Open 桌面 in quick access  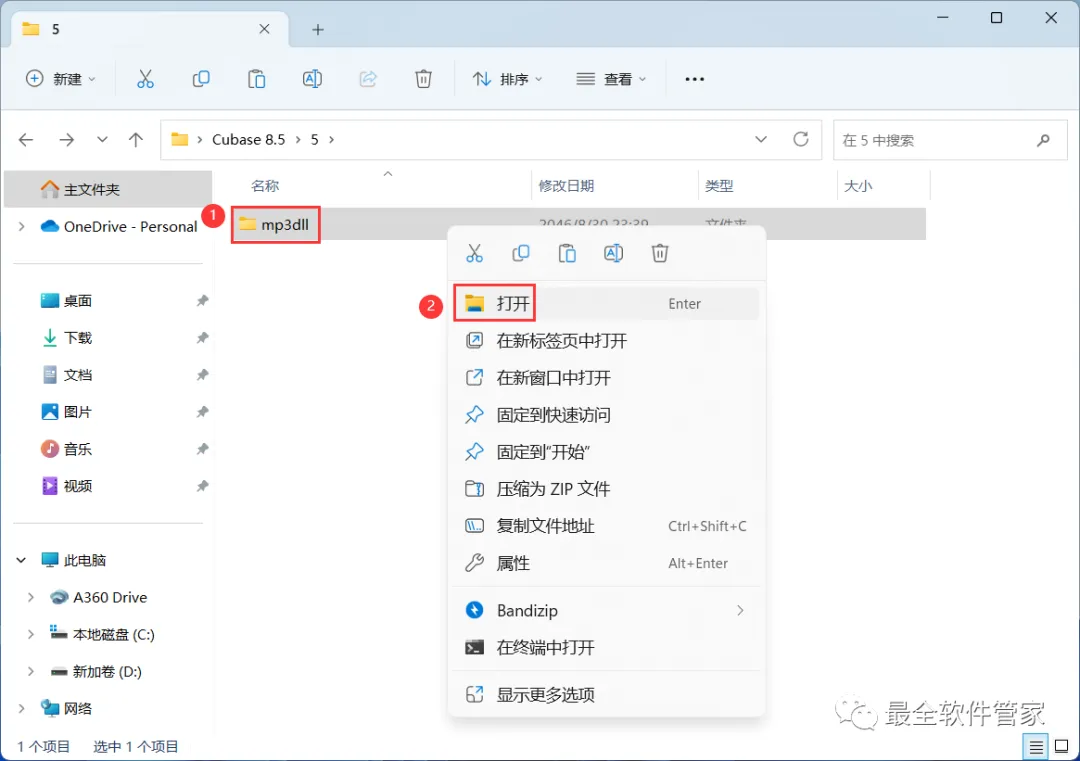(78, 301)
